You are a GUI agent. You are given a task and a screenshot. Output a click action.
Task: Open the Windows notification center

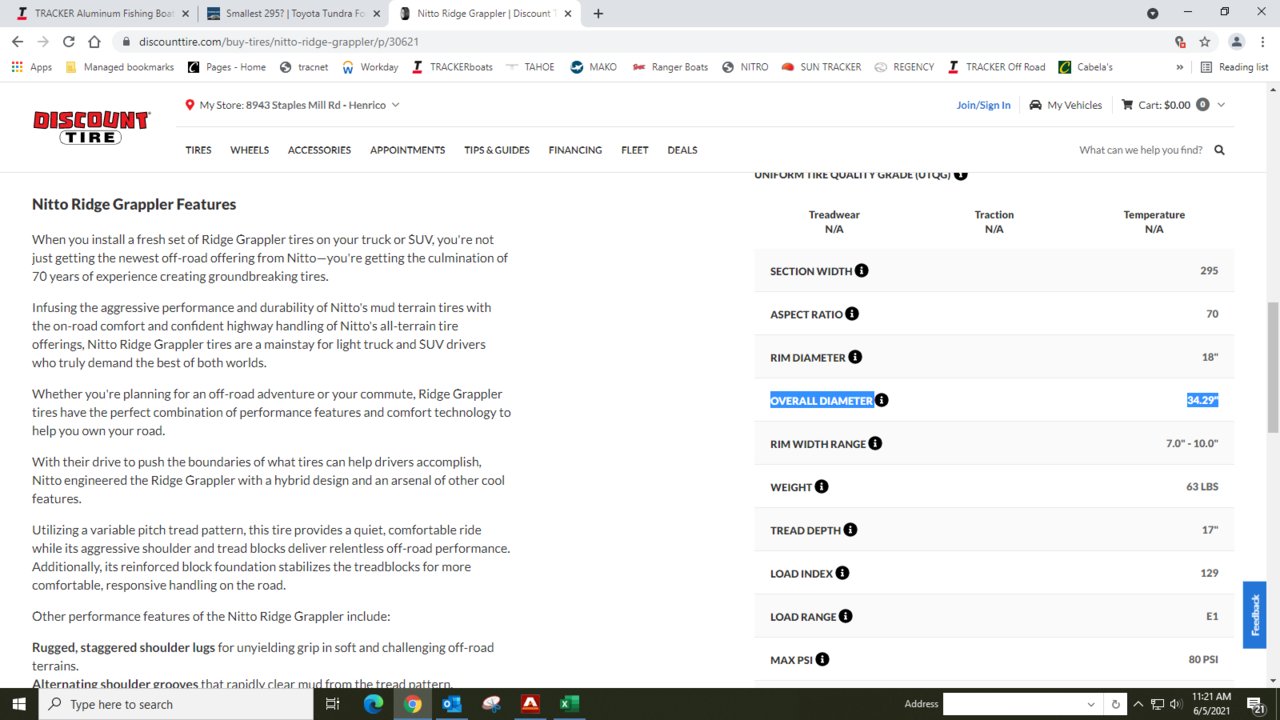pyautogui.click(x=1258, y=704)
